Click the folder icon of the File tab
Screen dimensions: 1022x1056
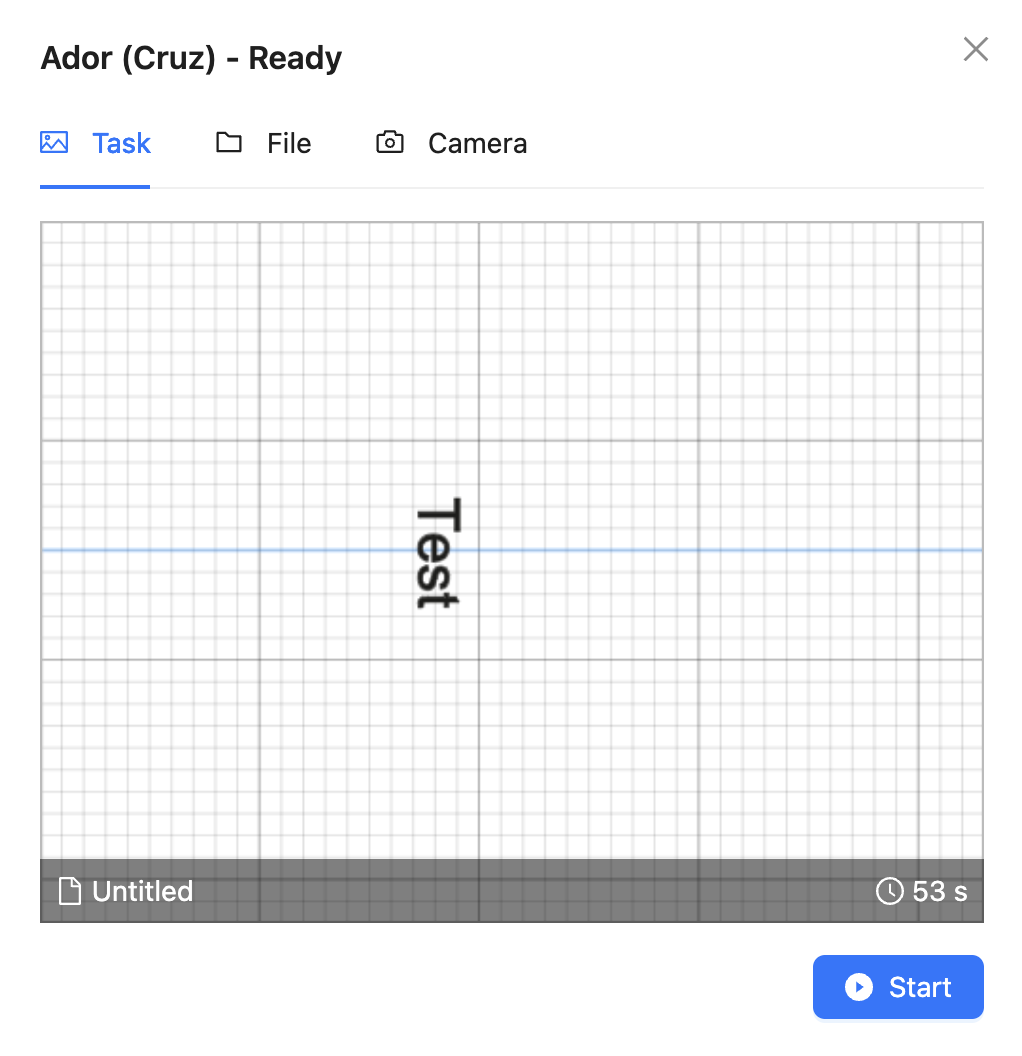coord(229,142)
